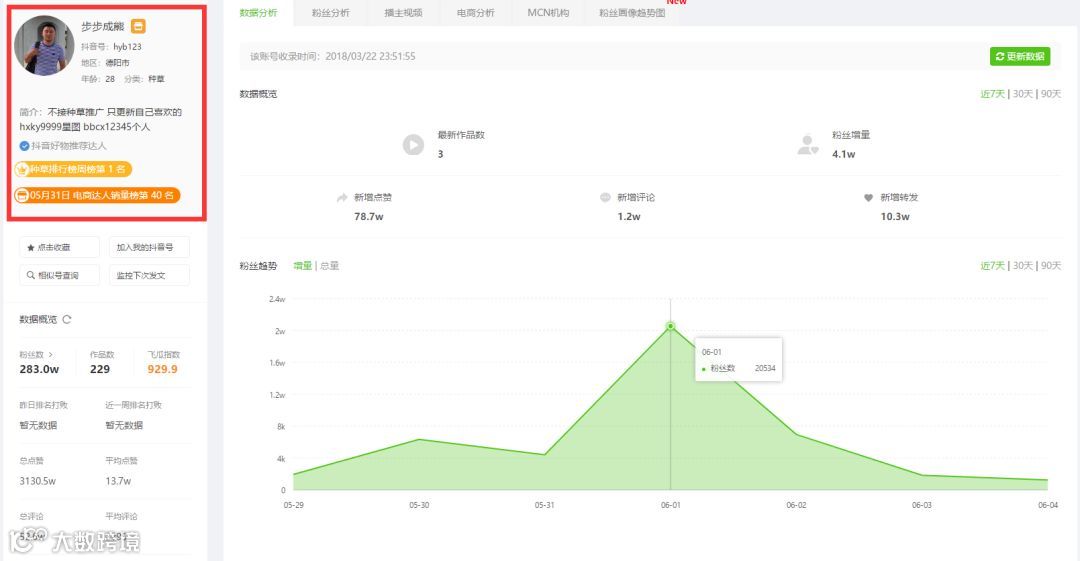Click the 总点赞 value 3130.5w

click(x=38, y=481)
